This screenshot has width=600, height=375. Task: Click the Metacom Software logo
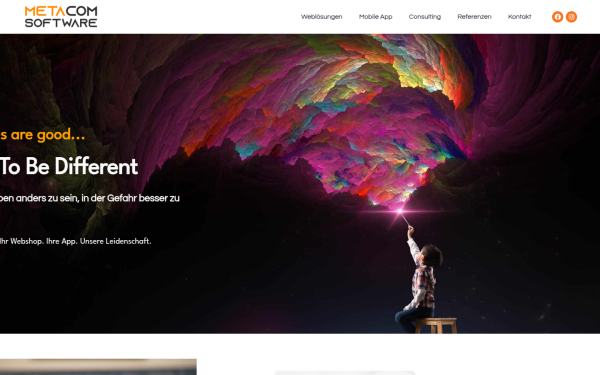[61, 17]
